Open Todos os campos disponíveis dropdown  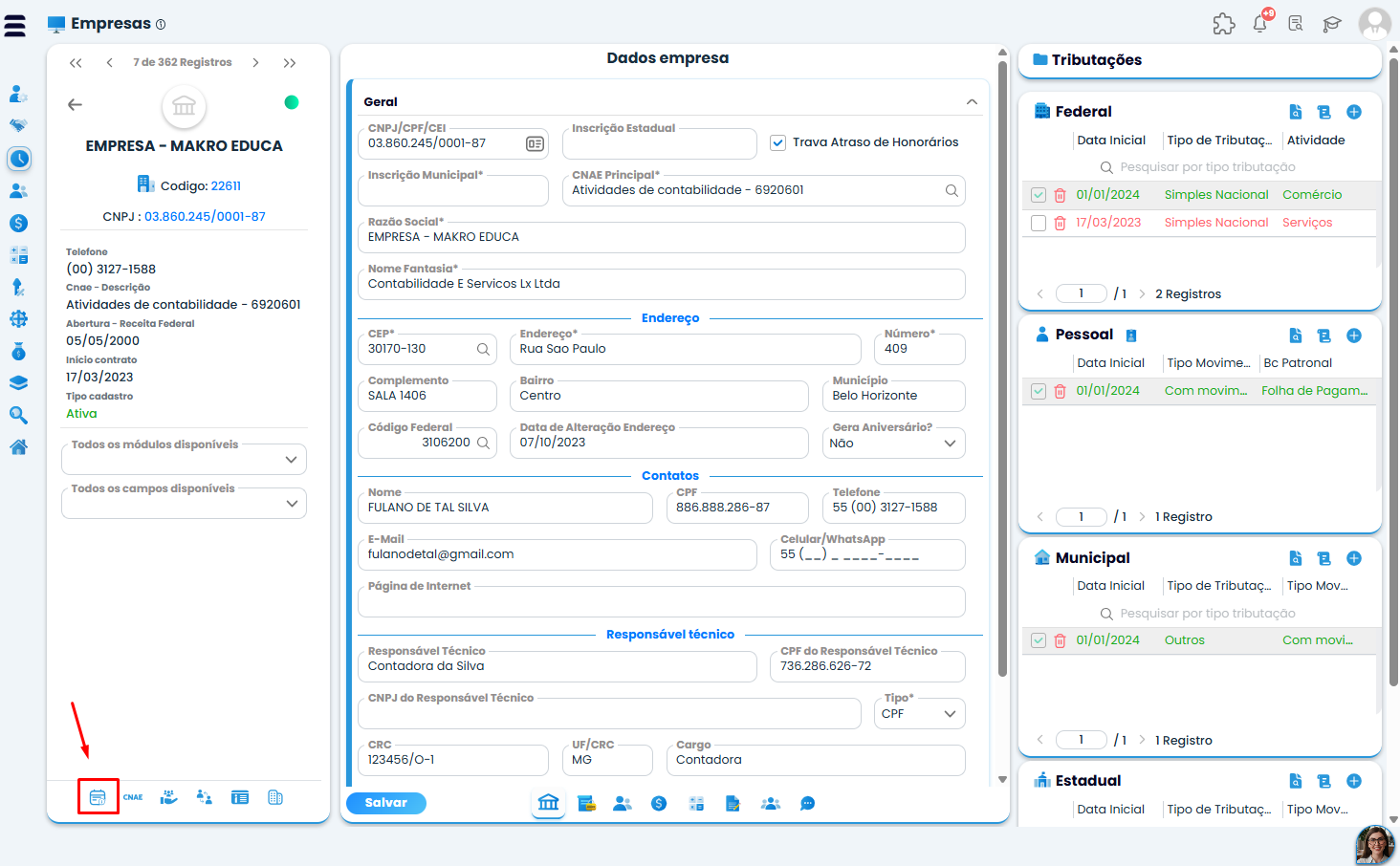pos(184,504)
